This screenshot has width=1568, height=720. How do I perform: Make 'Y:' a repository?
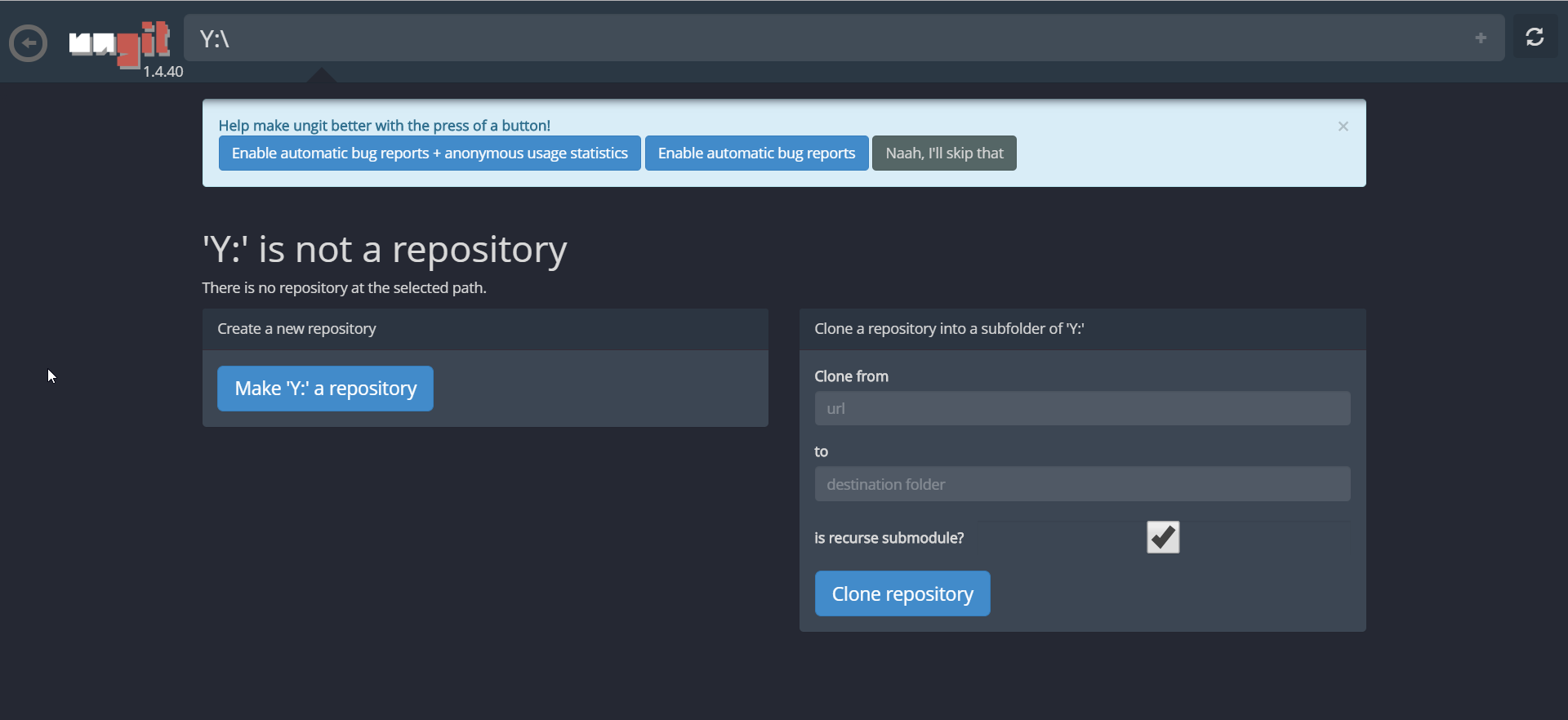[x=325, y=389]
